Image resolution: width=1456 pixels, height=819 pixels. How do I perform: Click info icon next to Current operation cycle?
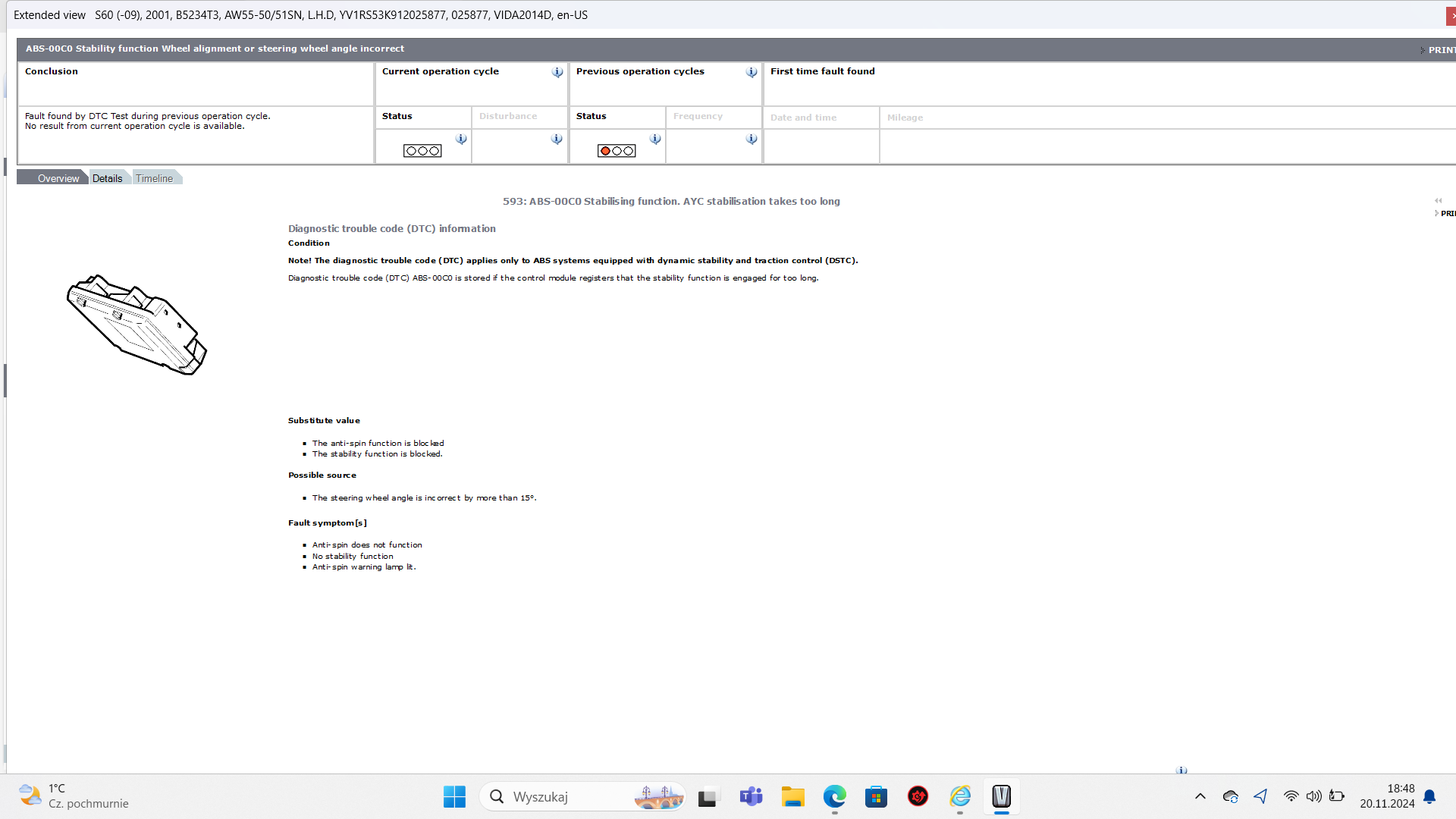point(557,72)
